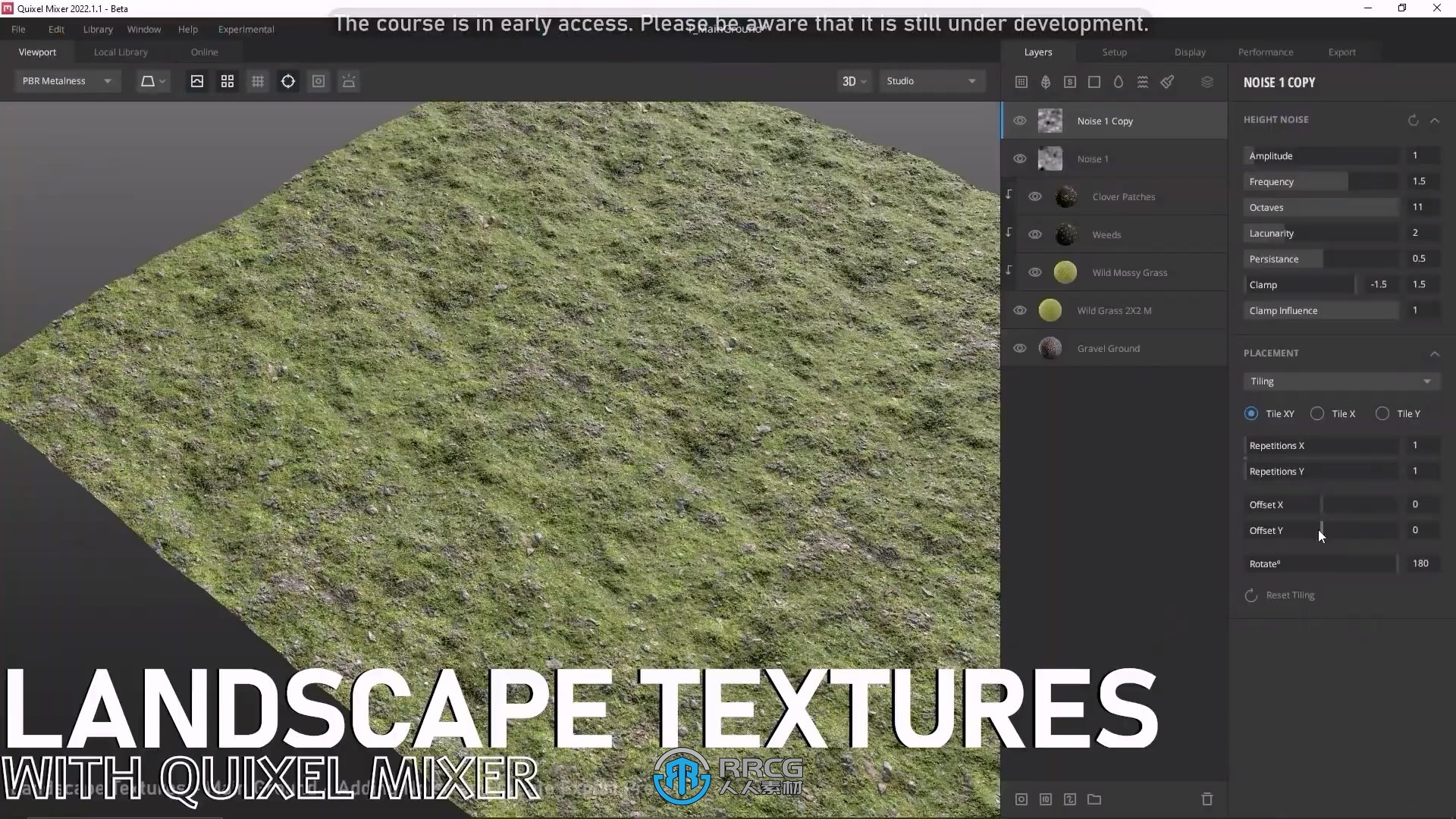The height and width of the screenshot is (819, 1456).
Task: Create a layer group with the folder icon
Action: tap(1094, 799)
